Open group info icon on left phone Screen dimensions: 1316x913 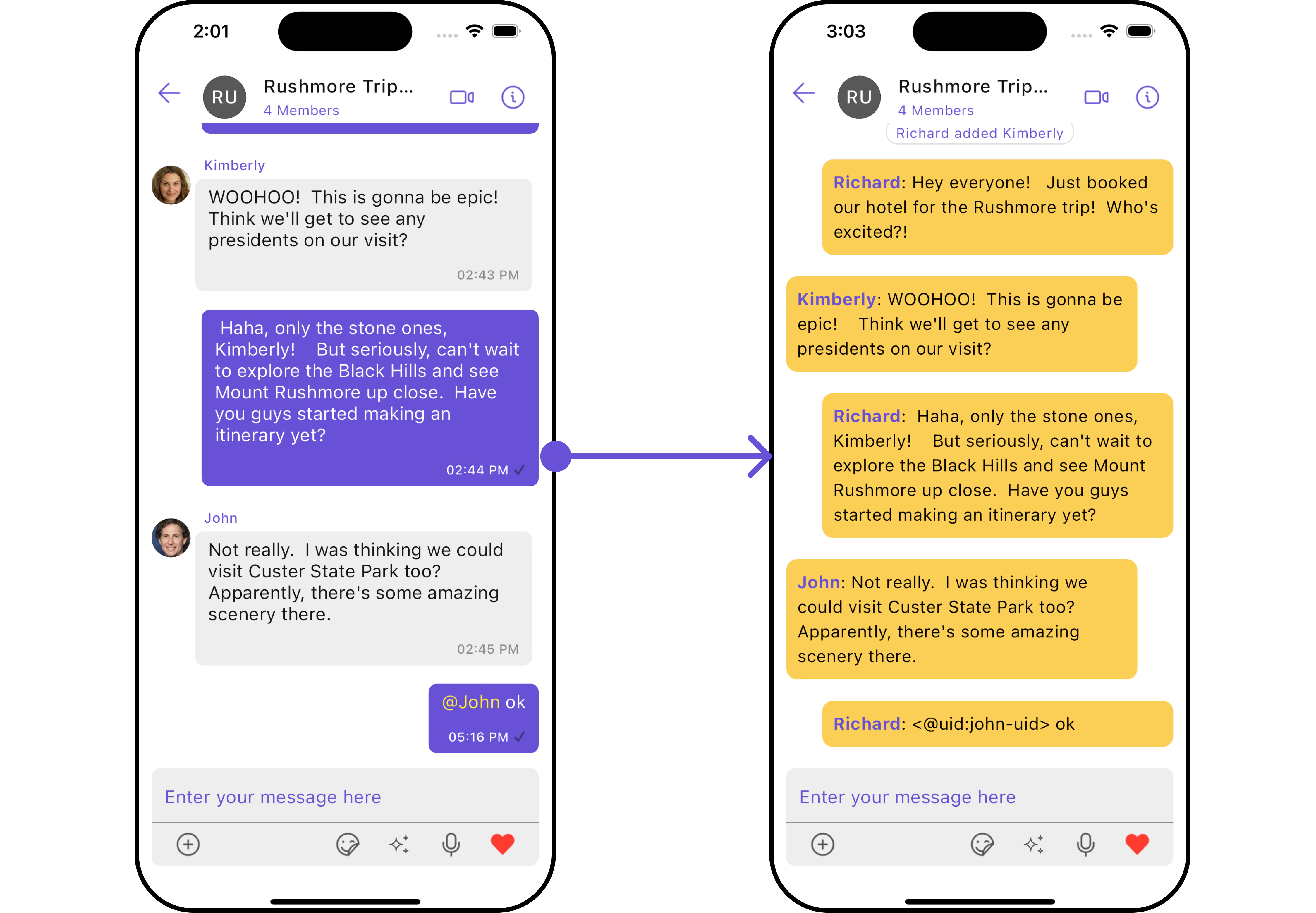513,97
